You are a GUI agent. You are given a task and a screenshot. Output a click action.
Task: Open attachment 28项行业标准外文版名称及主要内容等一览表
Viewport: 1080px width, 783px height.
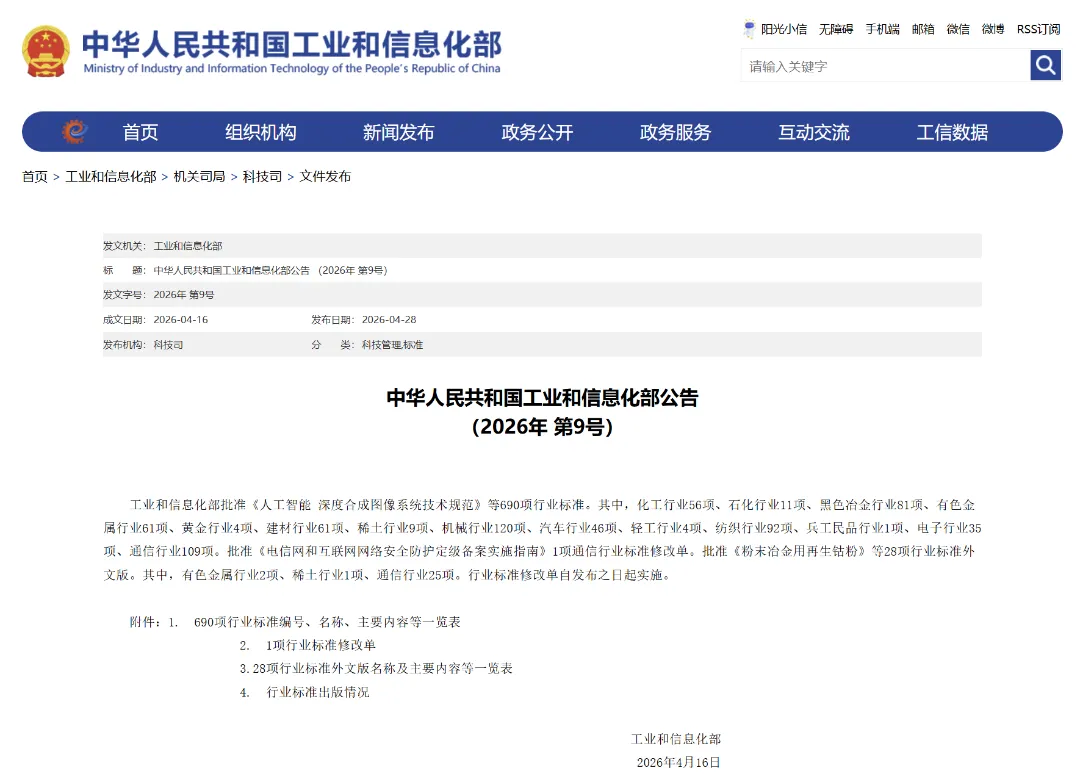point(382,669)
